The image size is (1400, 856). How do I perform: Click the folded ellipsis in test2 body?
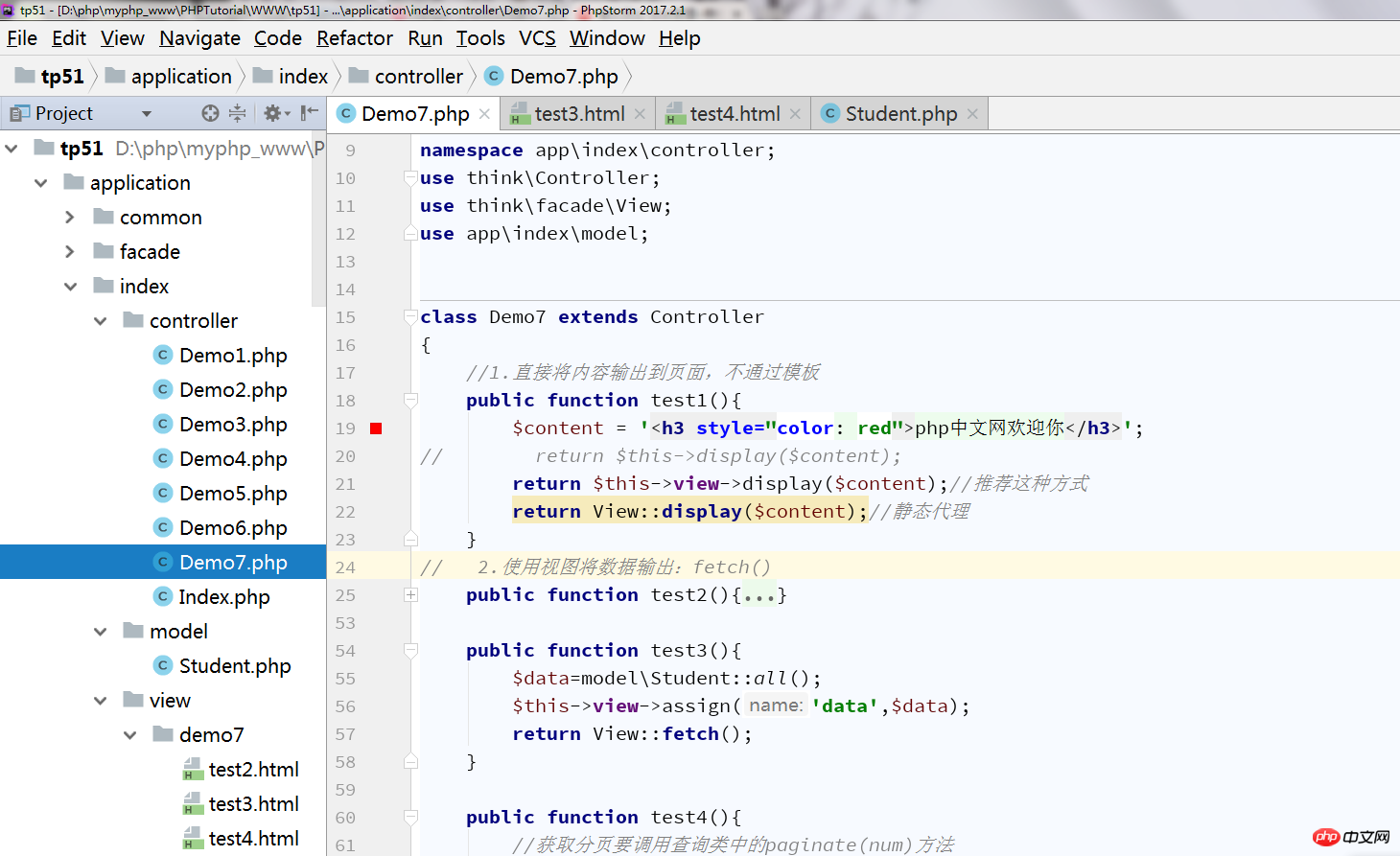pos(759,595)
